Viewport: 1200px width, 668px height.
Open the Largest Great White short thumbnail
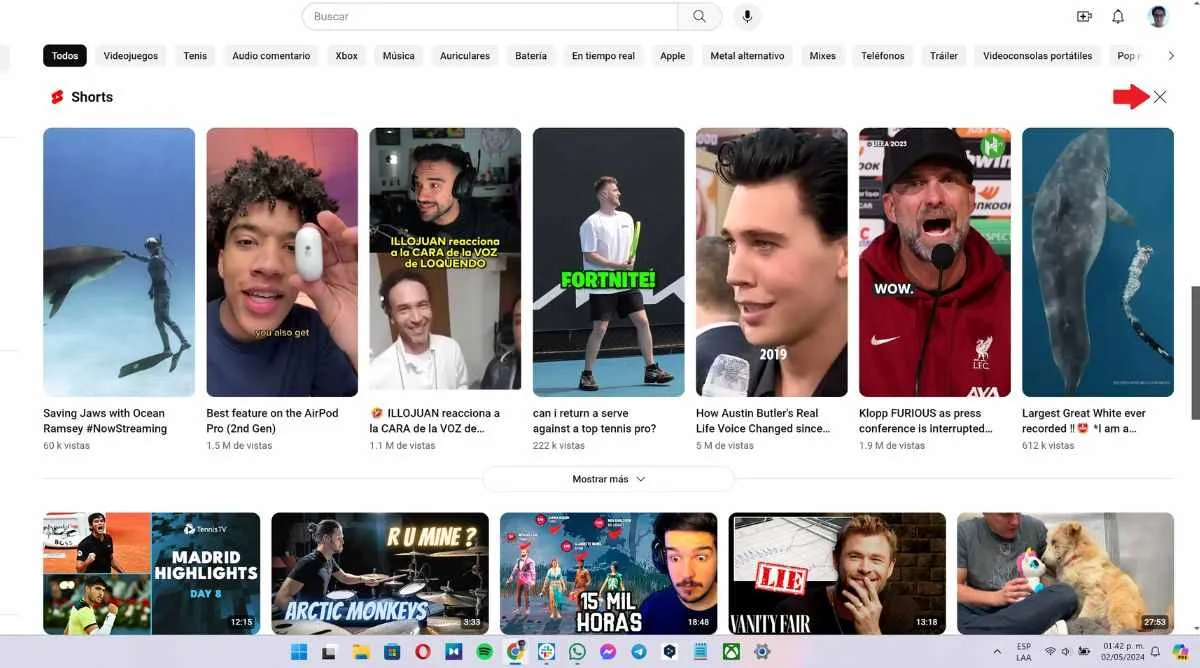coord(1098,262)
